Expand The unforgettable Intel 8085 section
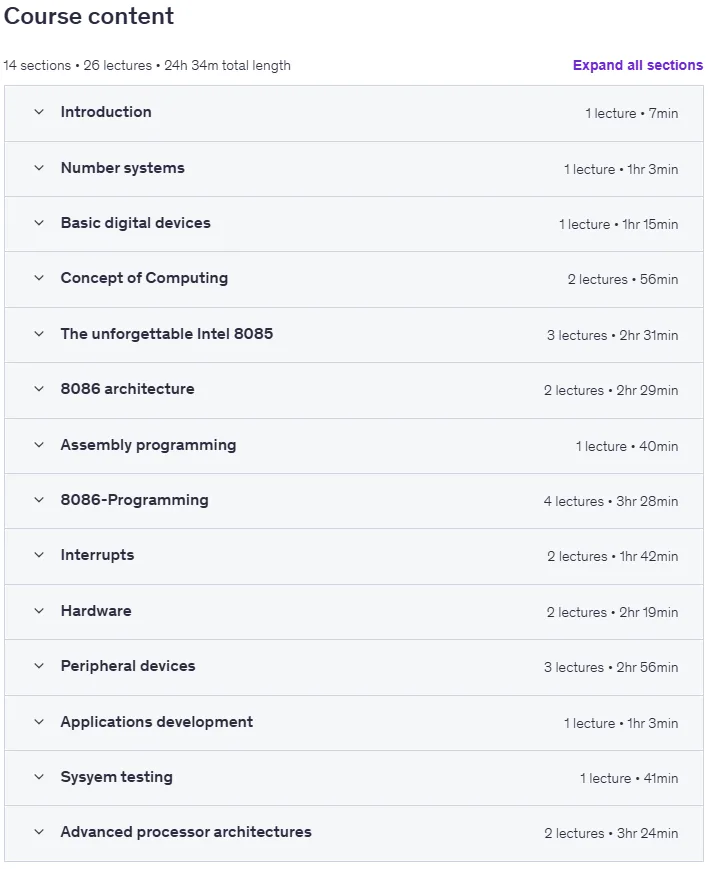 point(354,335)
